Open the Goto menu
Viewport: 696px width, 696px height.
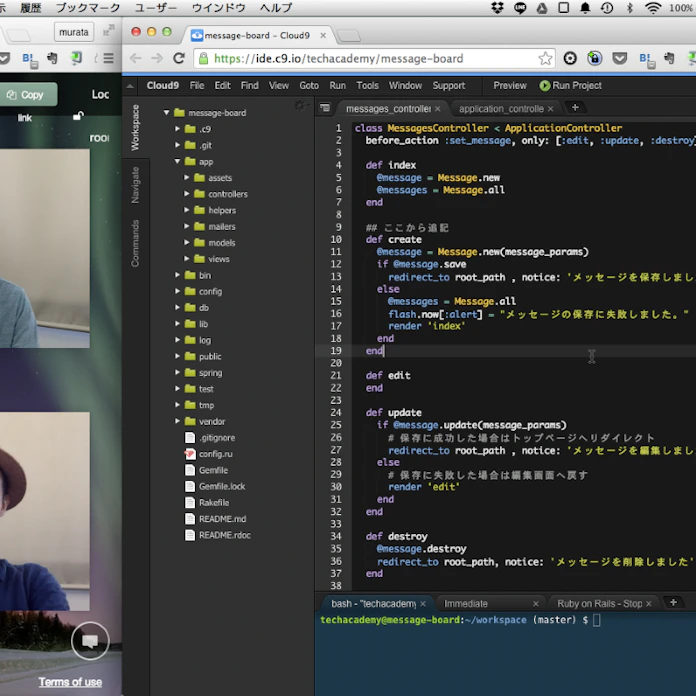309,86
